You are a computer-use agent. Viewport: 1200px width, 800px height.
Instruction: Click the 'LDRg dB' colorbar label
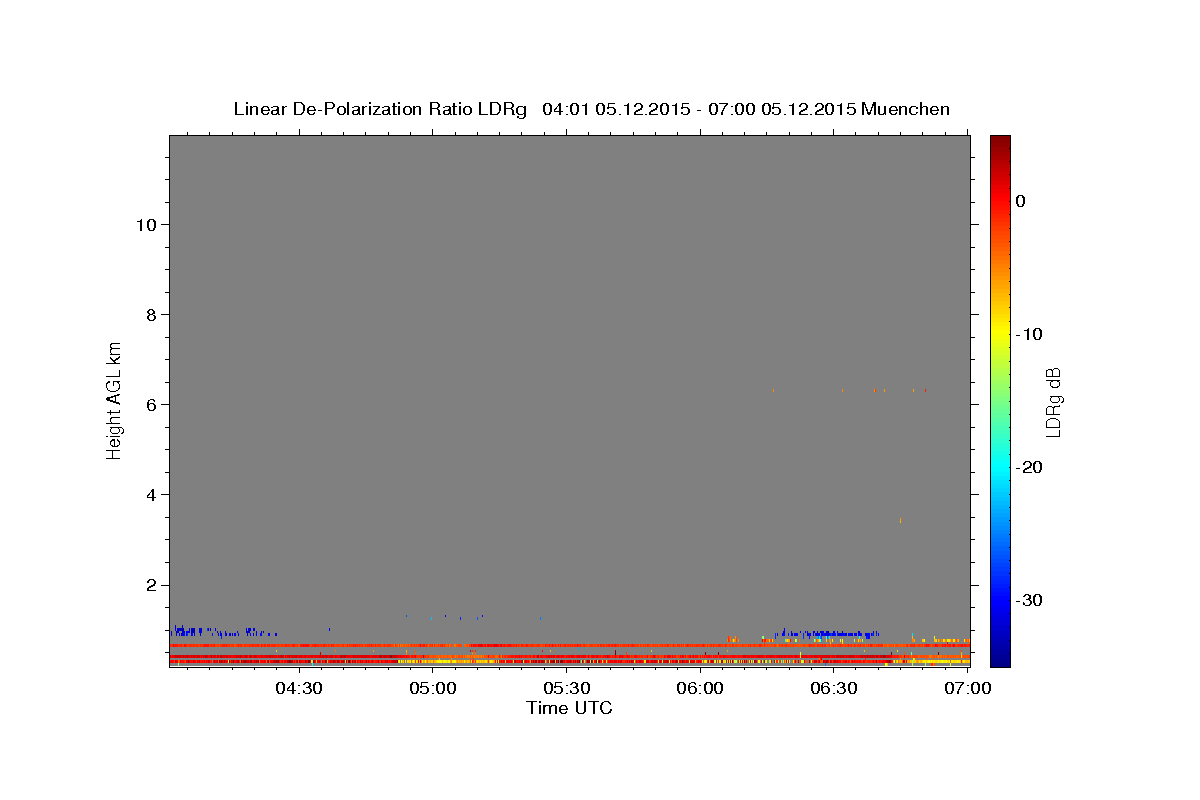click(1052, 402)
